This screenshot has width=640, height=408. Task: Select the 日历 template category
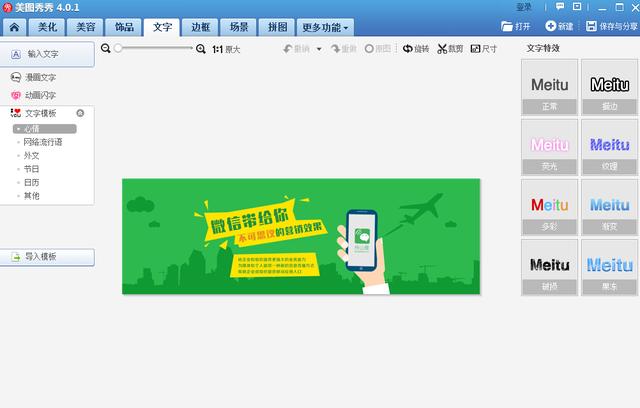pyautogui.click(x=31, y=182)
